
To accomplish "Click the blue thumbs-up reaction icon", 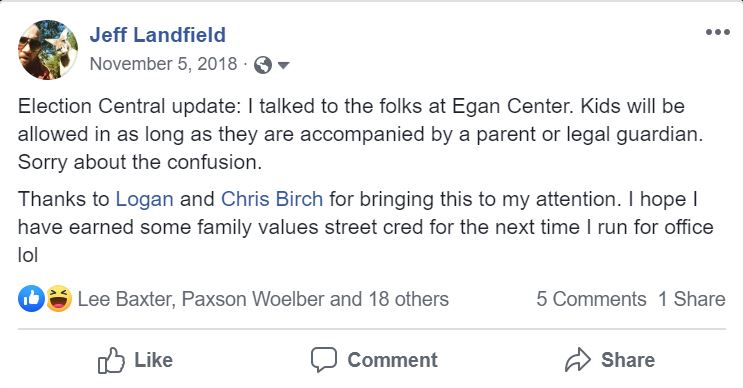I will (x=31, y=299).
